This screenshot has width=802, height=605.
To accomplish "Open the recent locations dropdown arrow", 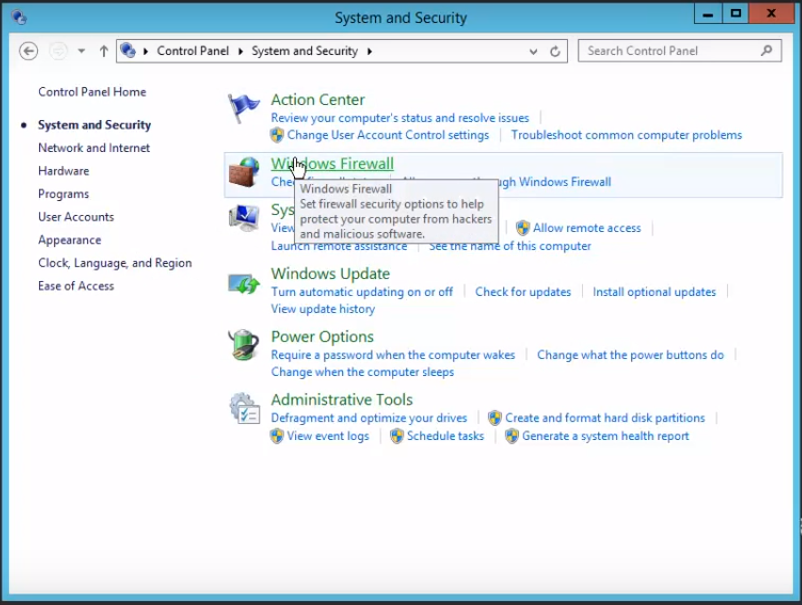I will (81, 51).
